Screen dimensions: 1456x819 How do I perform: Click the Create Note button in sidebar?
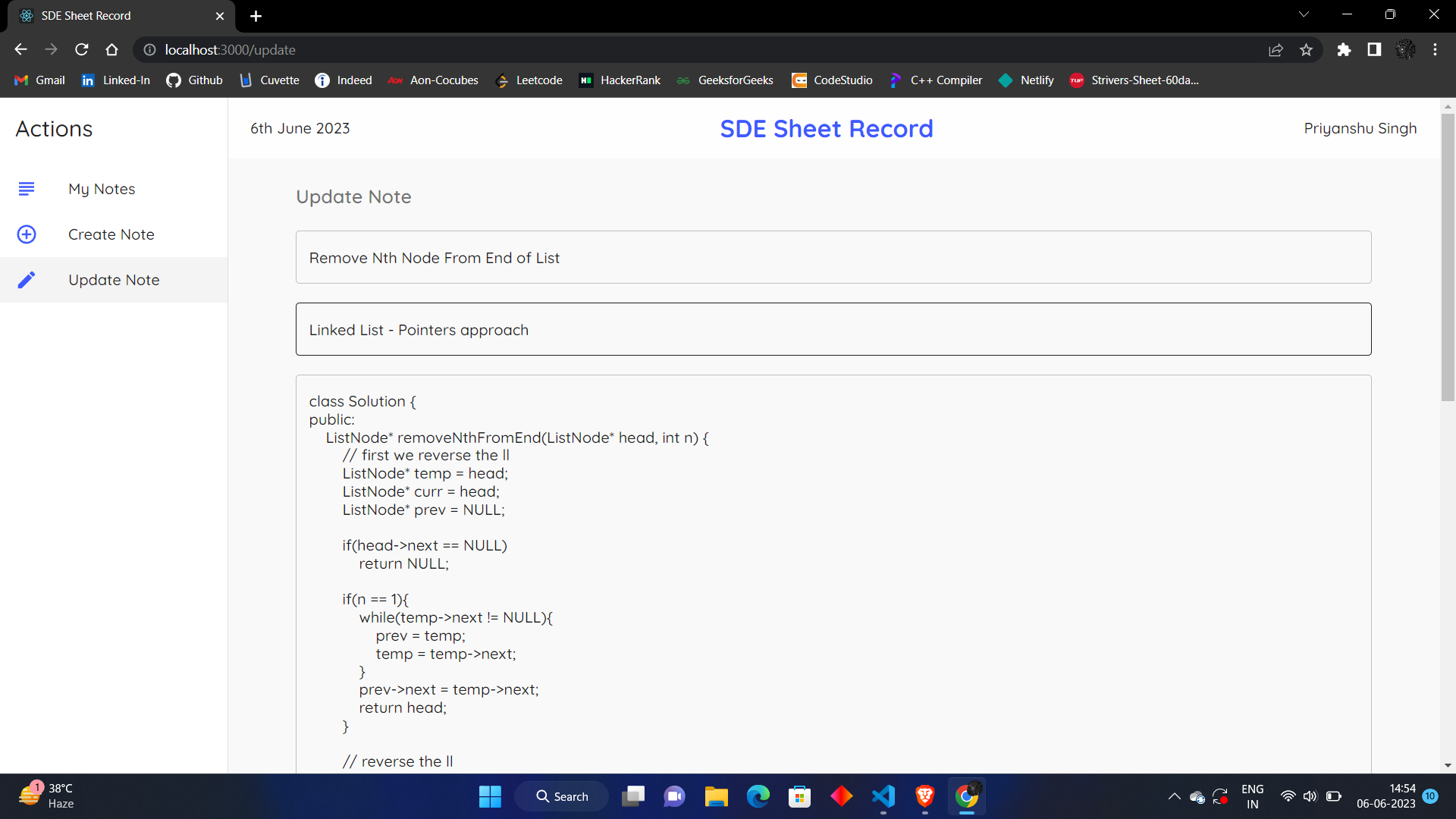point(111,234)
